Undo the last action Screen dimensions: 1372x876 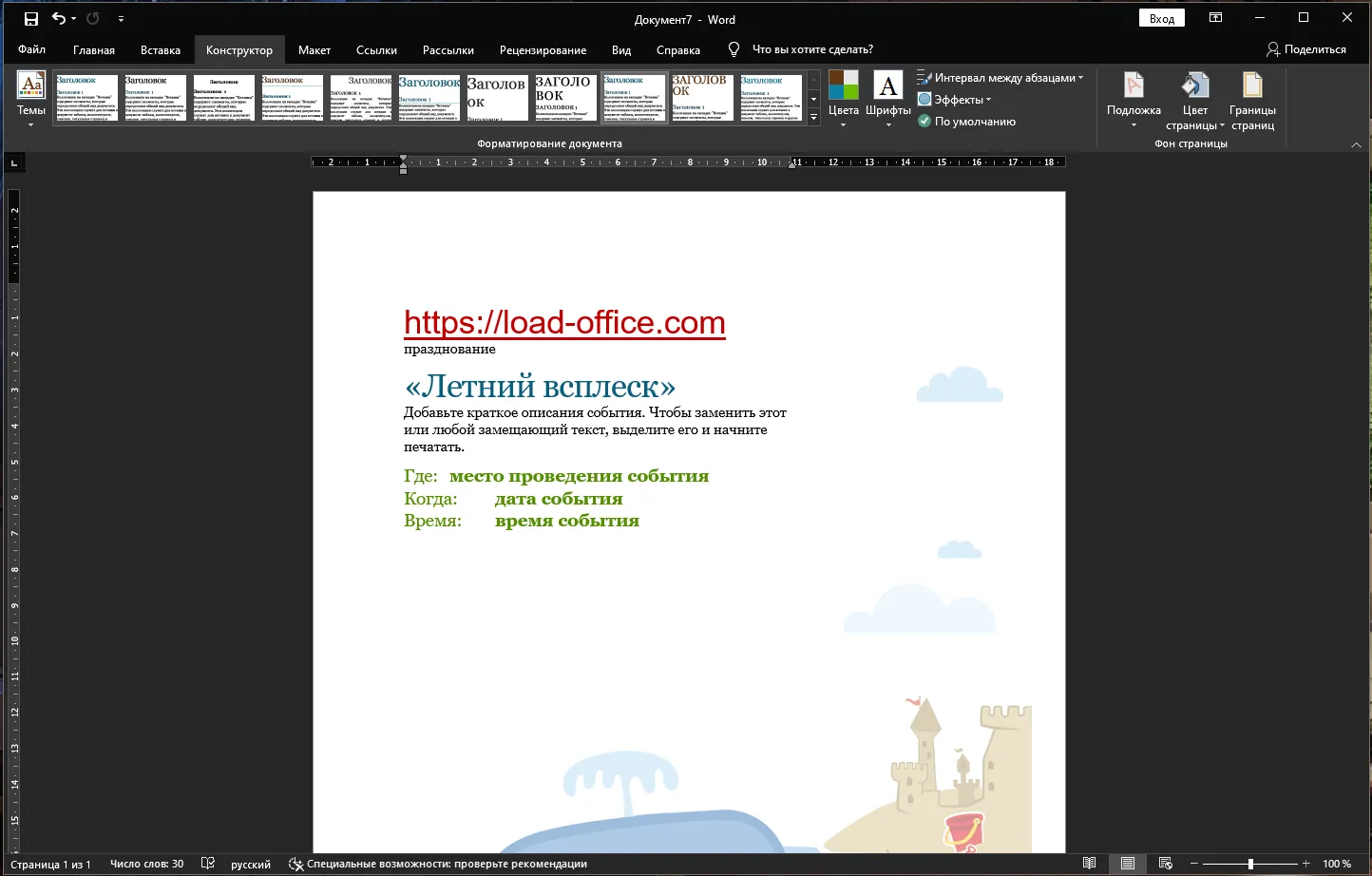59,19
